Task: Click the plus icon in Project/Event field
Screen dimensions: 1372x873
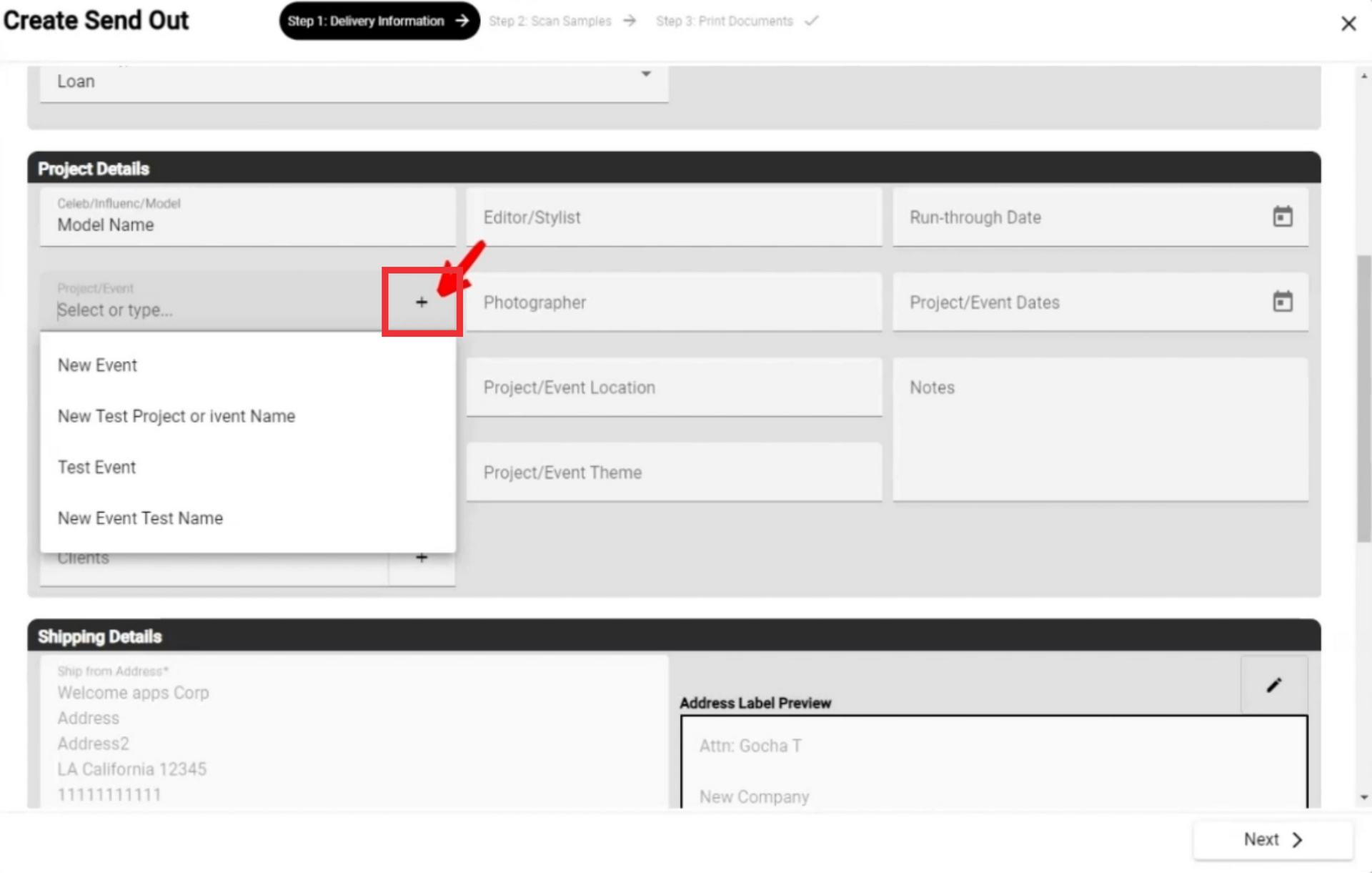Action: (422, 302)
